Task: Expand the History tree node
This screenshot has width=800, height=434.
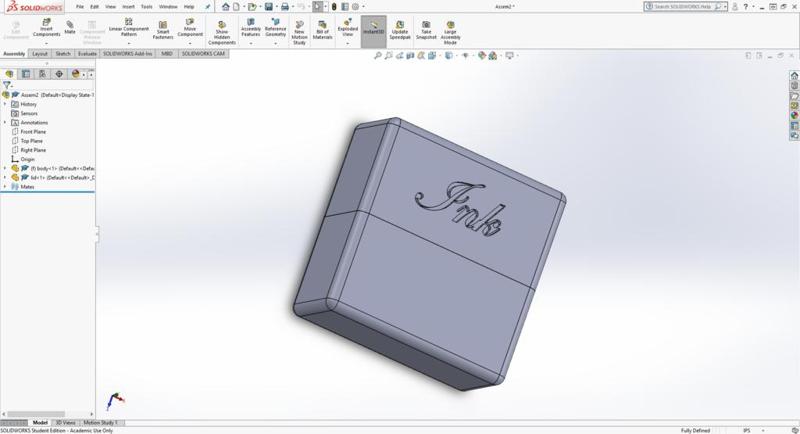Action: [x=5, y=104]
